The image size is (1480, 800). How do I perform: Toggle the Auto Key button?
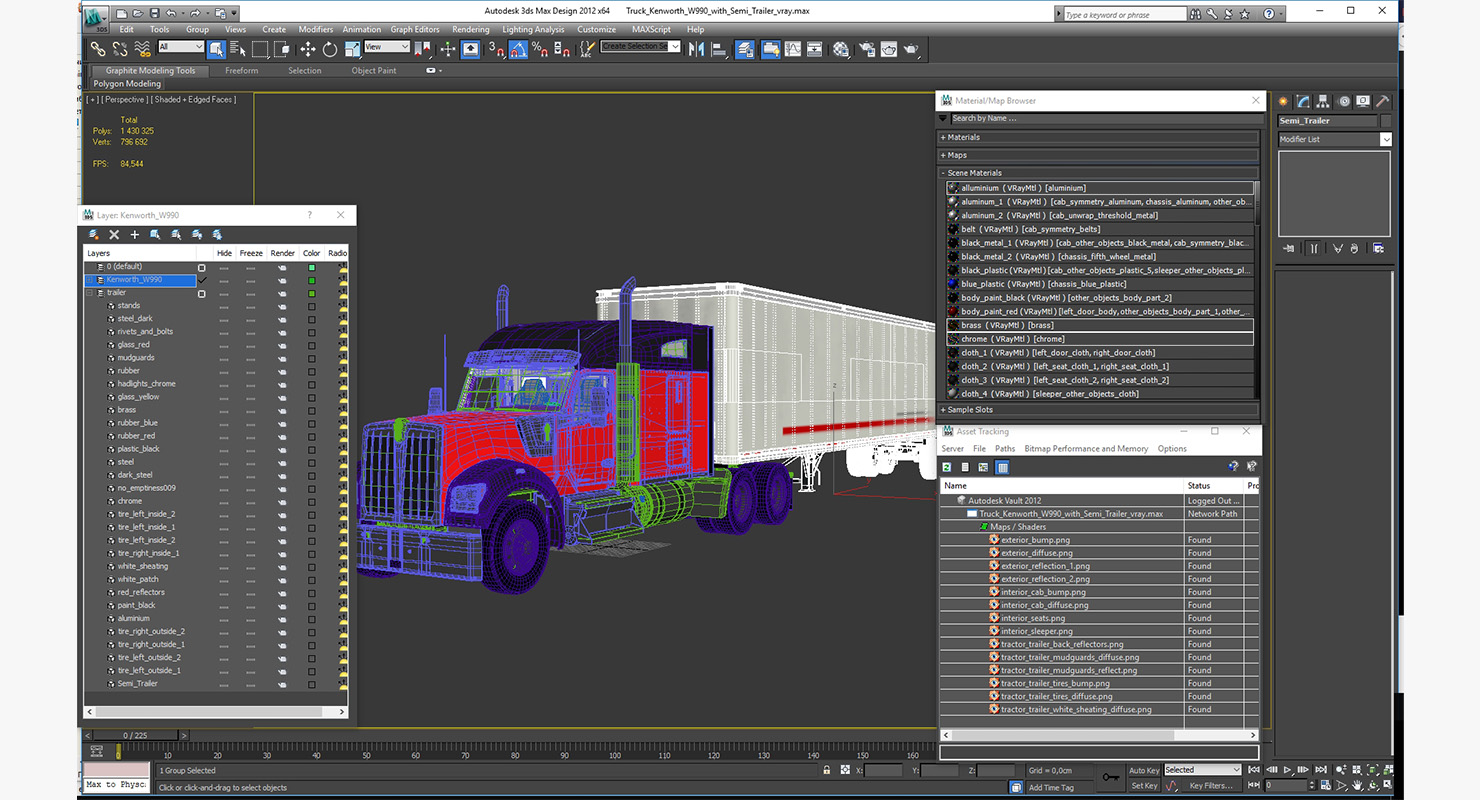point(1144,770)
